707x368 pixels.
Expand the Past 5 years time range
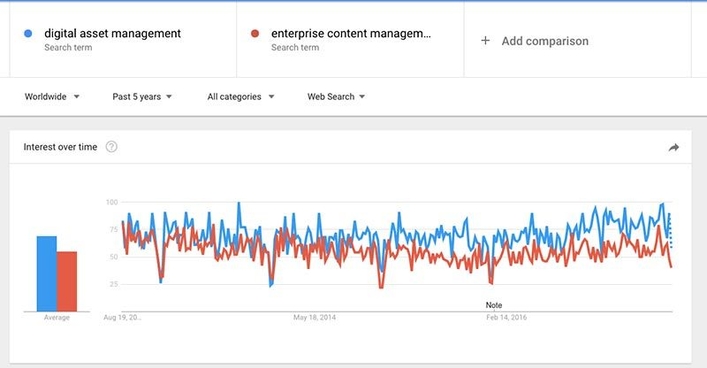142,97
